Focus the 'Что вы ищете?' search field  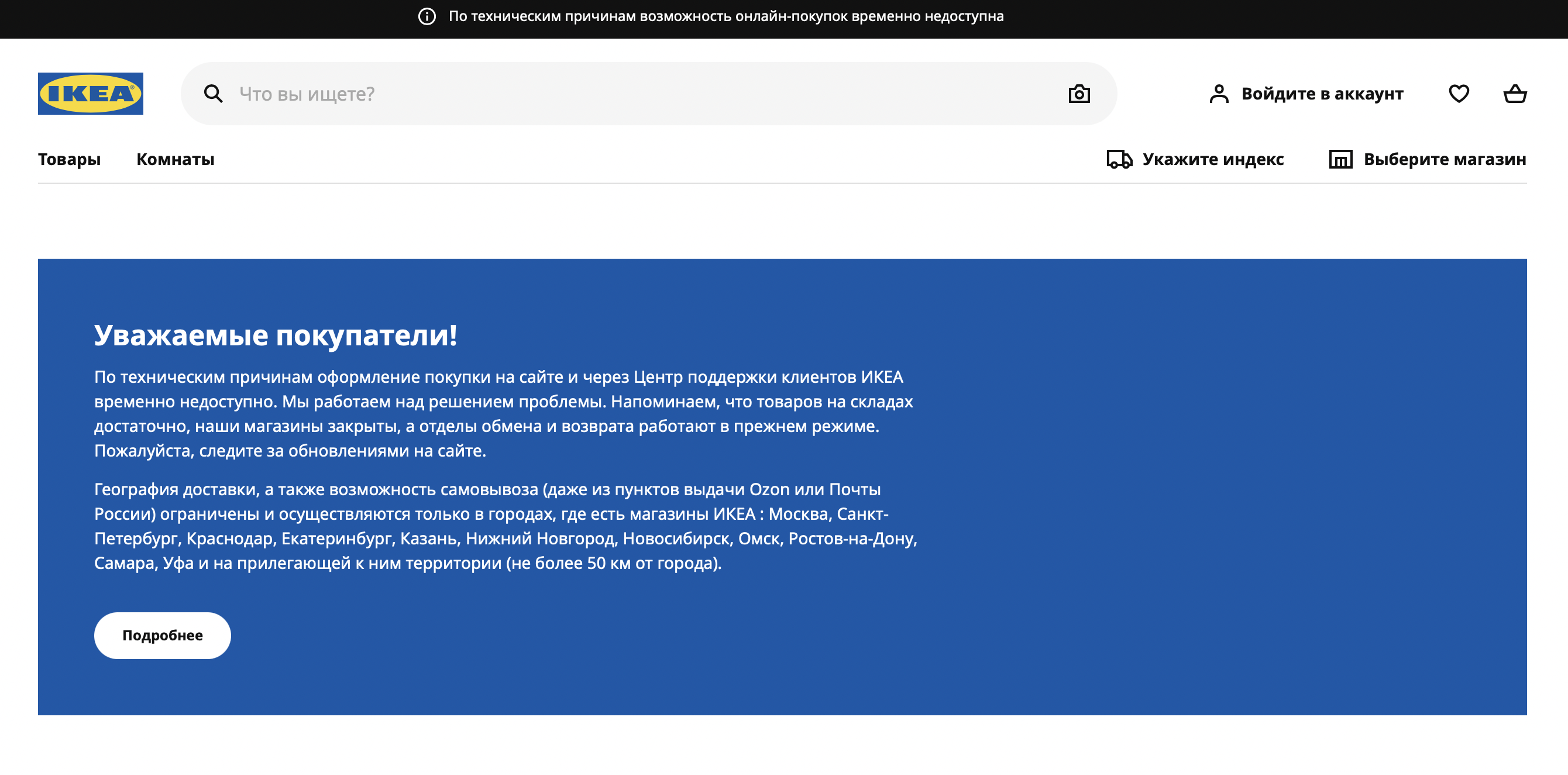[x=649, y=94]
